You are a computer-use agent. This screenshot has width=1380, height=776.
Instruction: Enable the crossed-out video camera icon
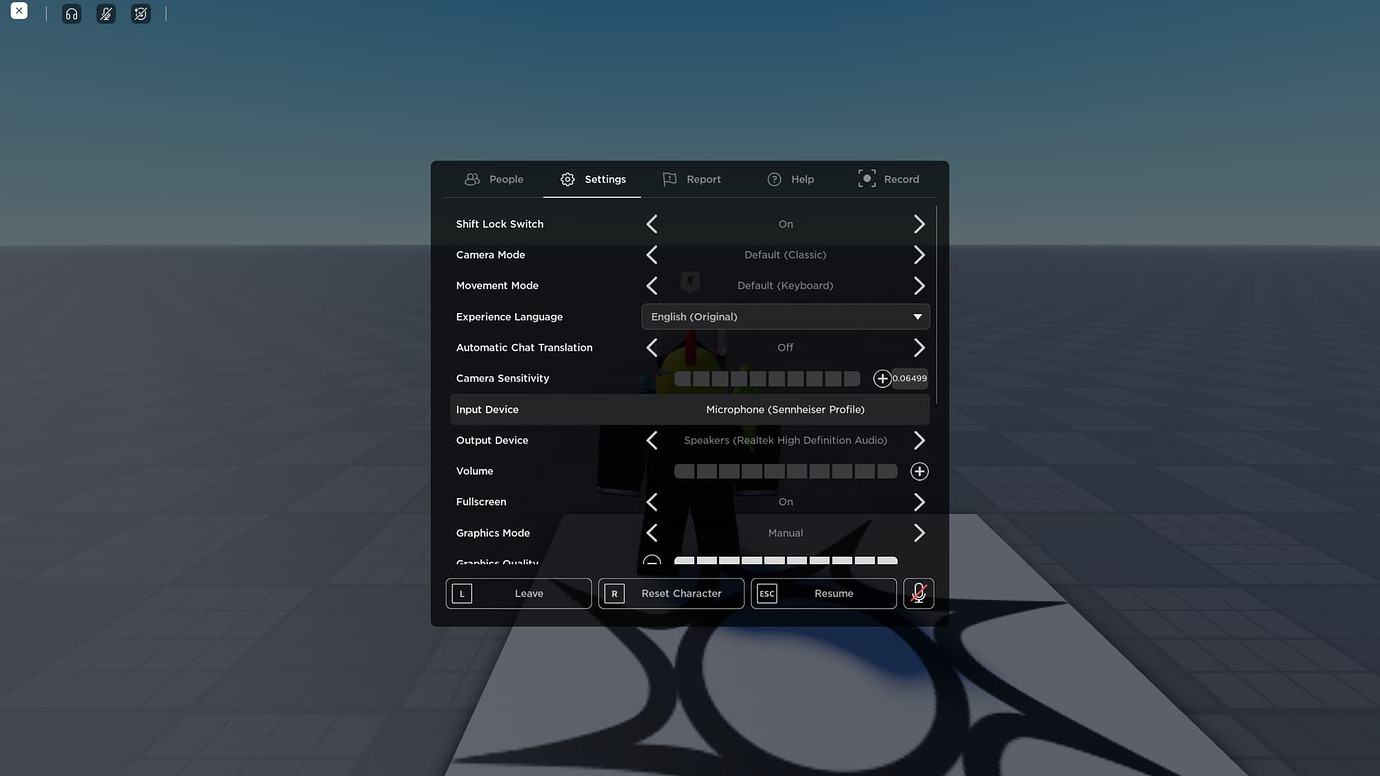[140, 13]
